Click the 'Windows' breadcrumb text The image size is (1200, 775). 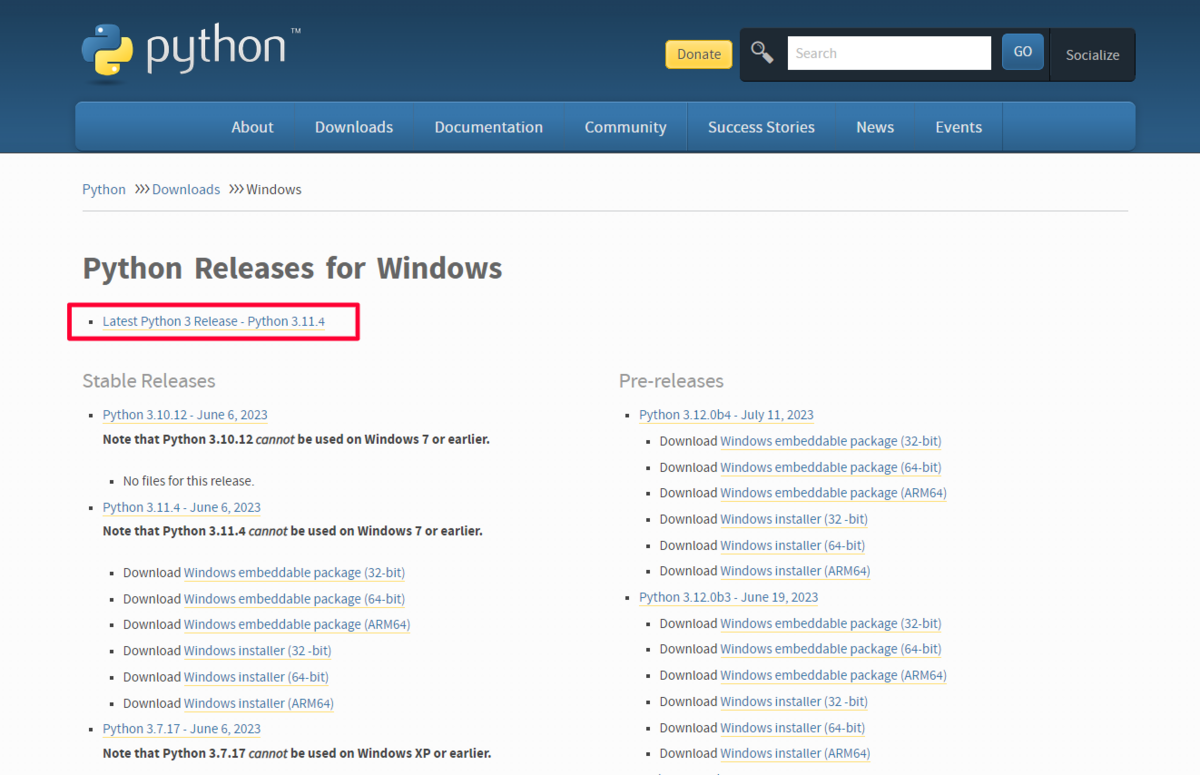(x=274, y=189)
